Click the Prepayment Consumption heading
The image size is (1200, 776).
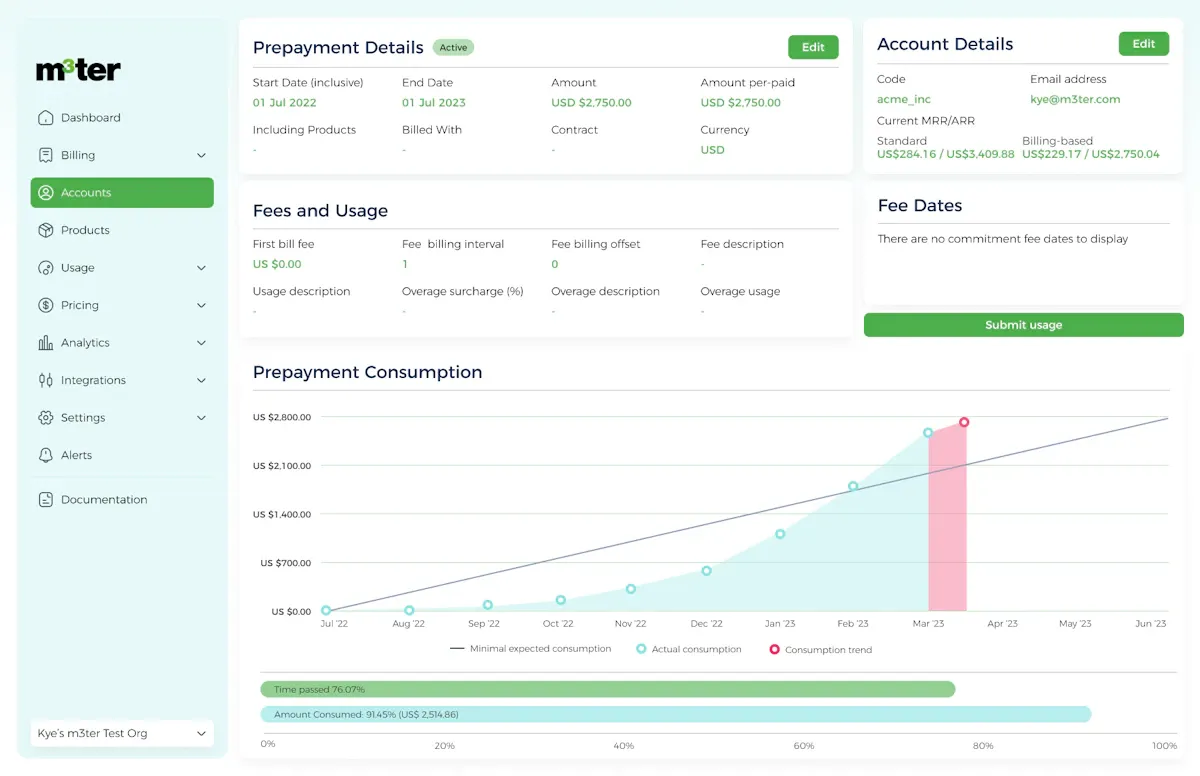367,372
